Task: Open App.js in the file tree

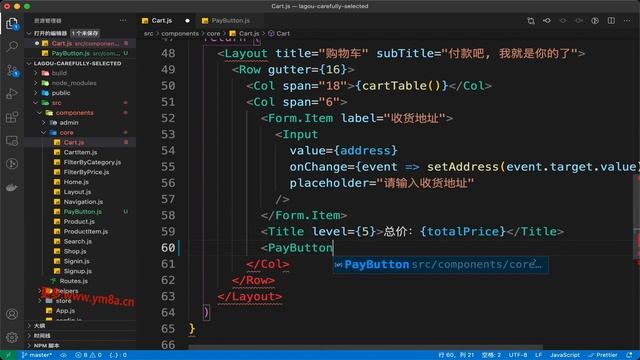Action: 65,311
